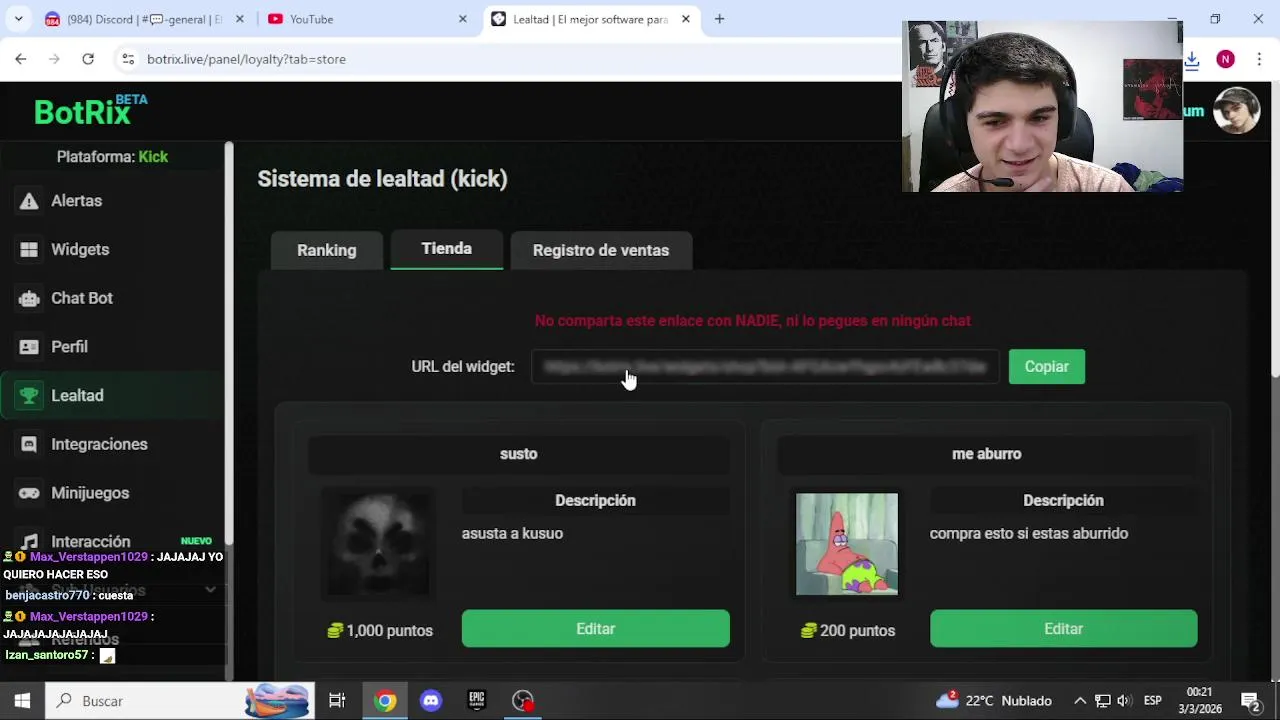Image resolution: width=1280 pixels, height=720 pixels.
Task: Open the Chrome three-dot menu
Action: pyautogui.click(x=1258, y=60)
